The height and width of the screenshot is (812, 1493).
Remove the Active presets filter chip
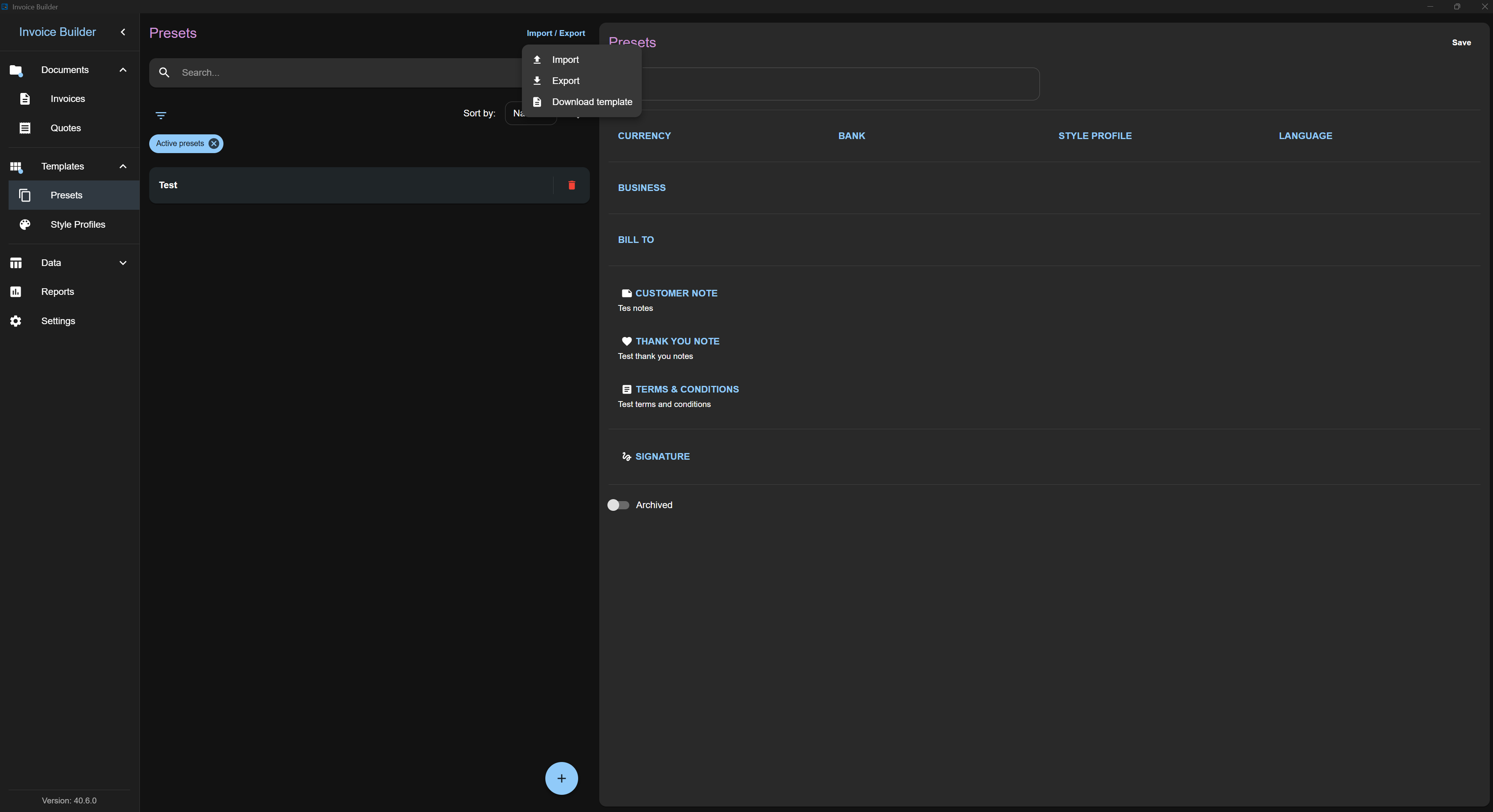click(214, 144)
